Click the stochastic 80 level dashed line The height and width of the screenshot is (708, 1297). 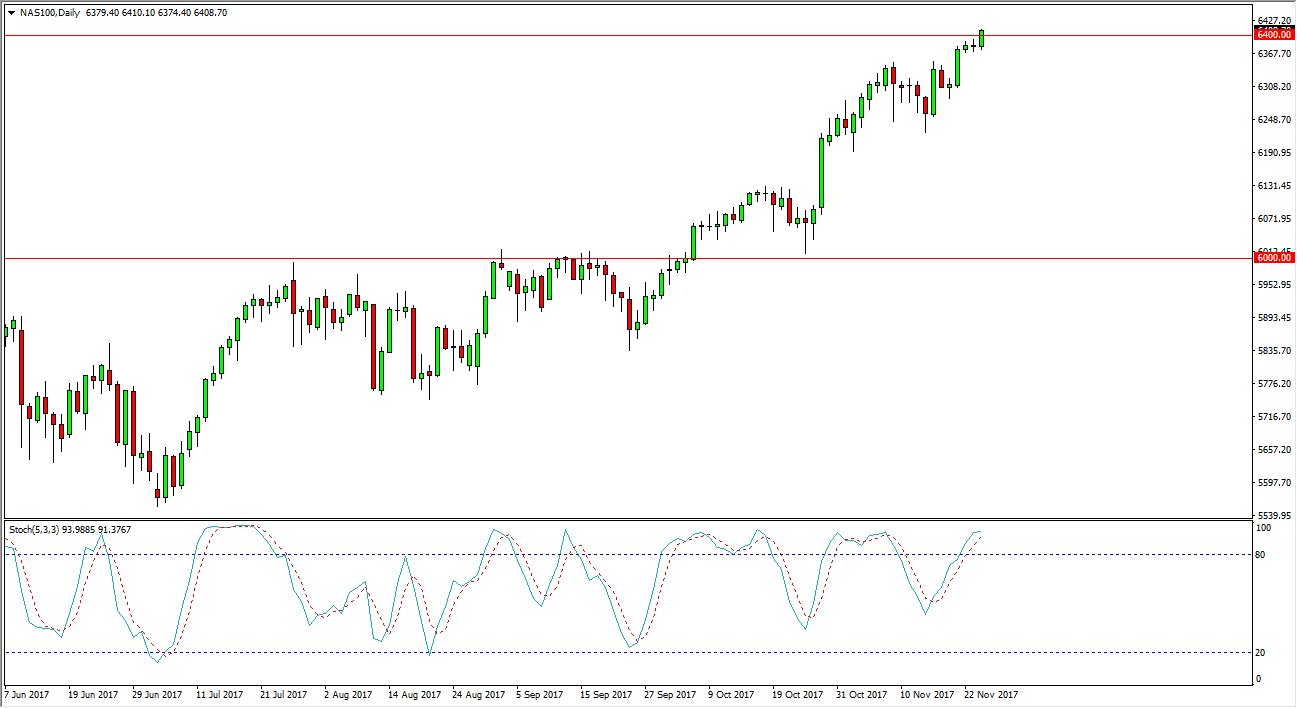pos(600,556)
